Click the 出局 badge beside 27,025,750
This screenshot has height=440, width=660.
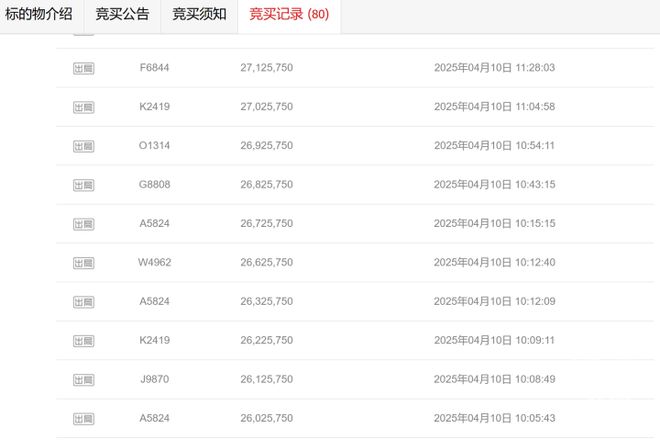click(x=84, y=107)
